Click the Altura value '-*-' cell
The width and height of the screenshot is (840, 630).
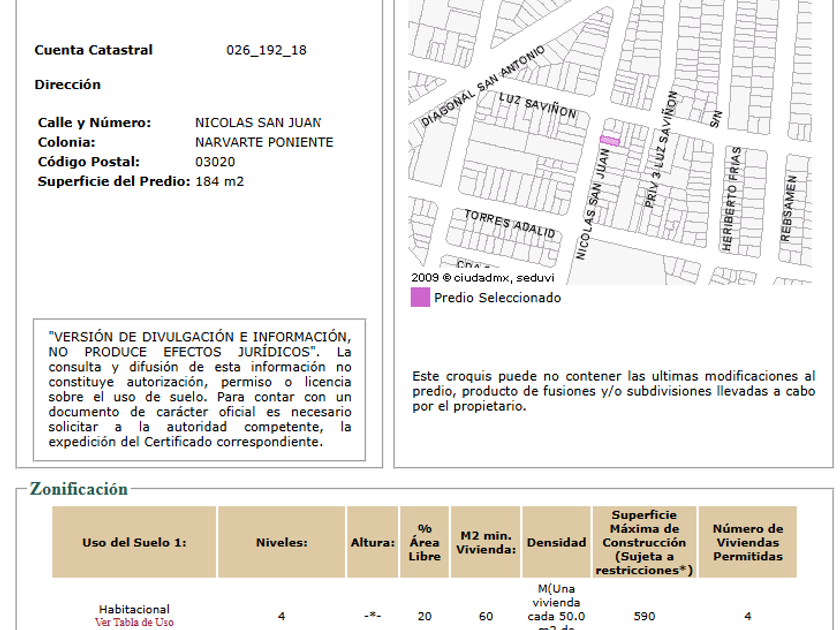tap(373, 616)
